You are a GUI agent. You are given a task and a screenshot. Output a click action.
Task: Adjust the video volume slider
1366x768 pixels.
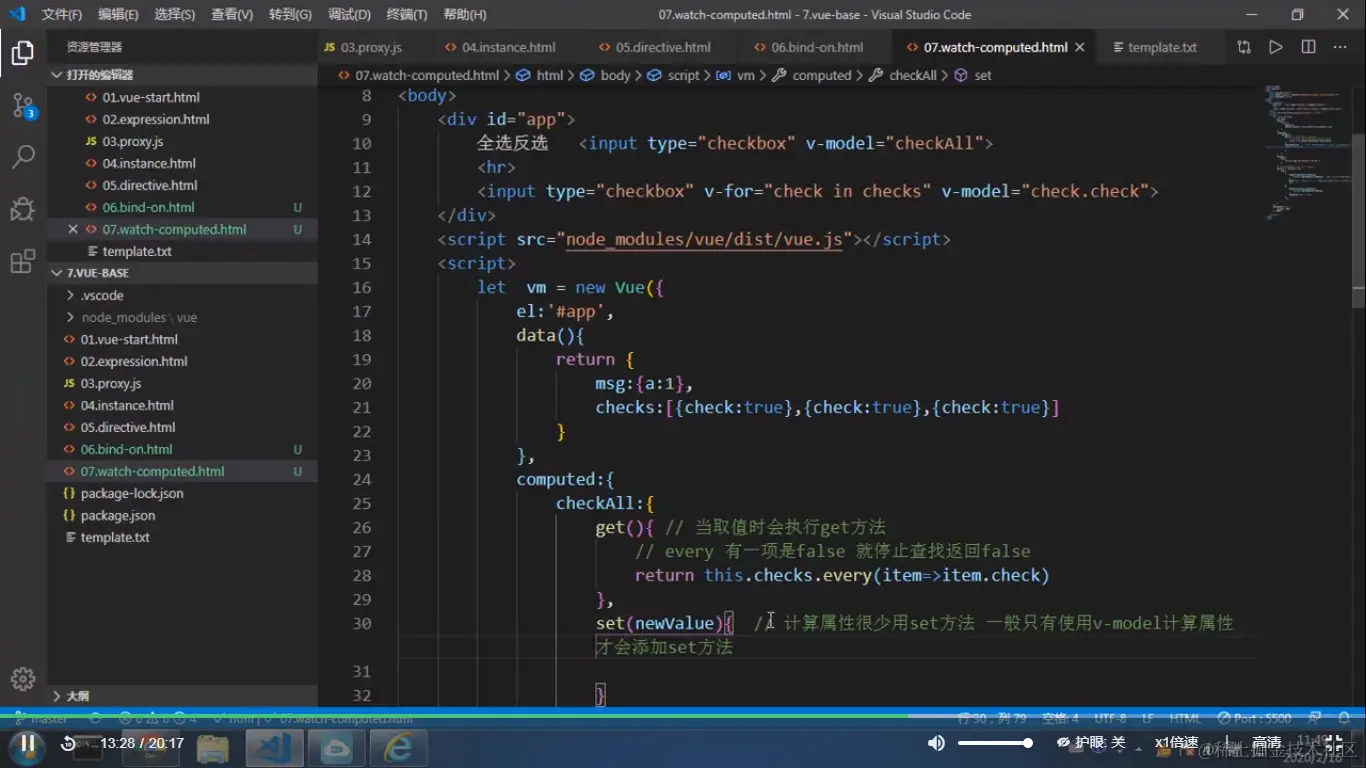click(994, 743)
